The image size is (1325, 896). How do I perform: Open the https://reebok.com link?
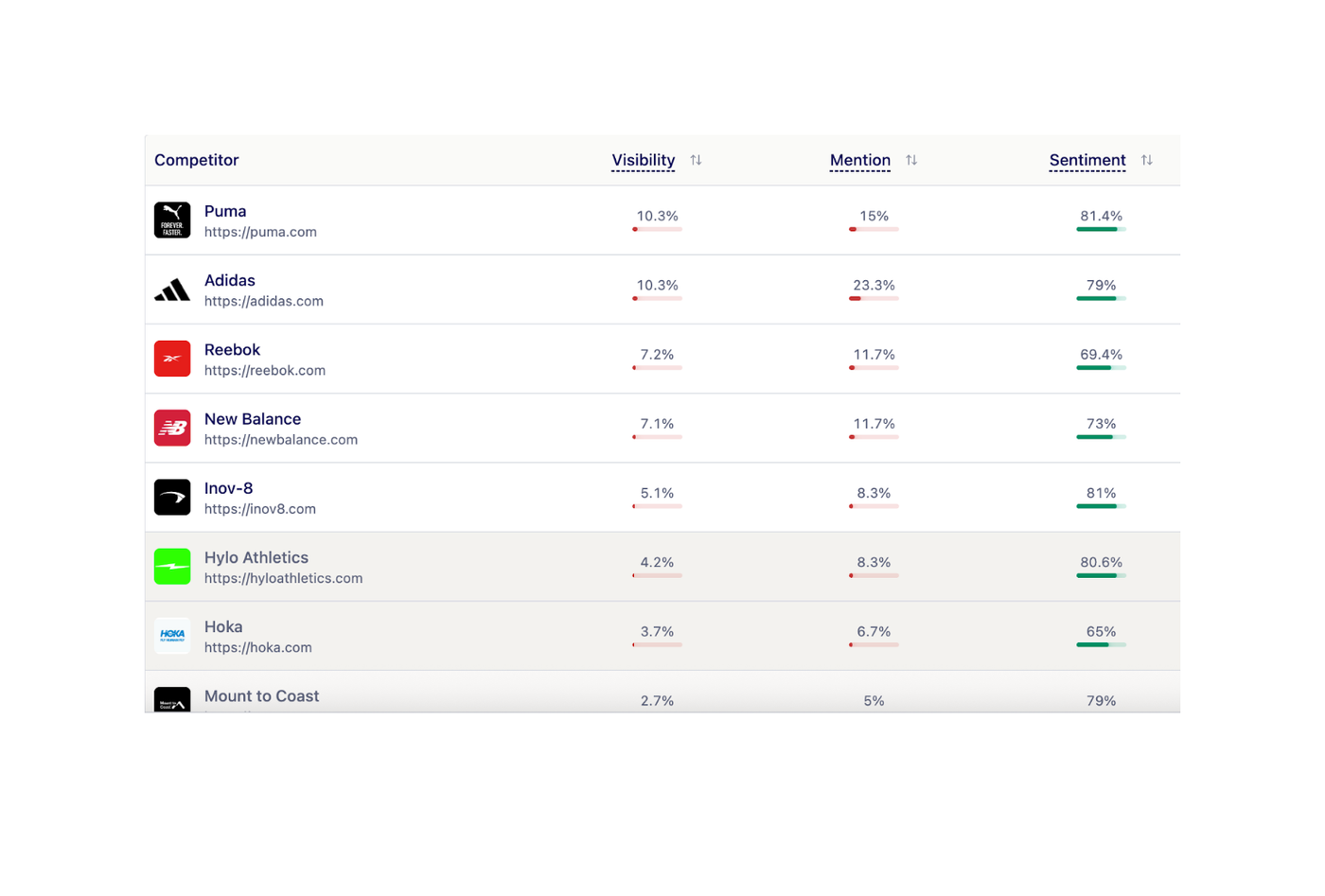(265, 370)
